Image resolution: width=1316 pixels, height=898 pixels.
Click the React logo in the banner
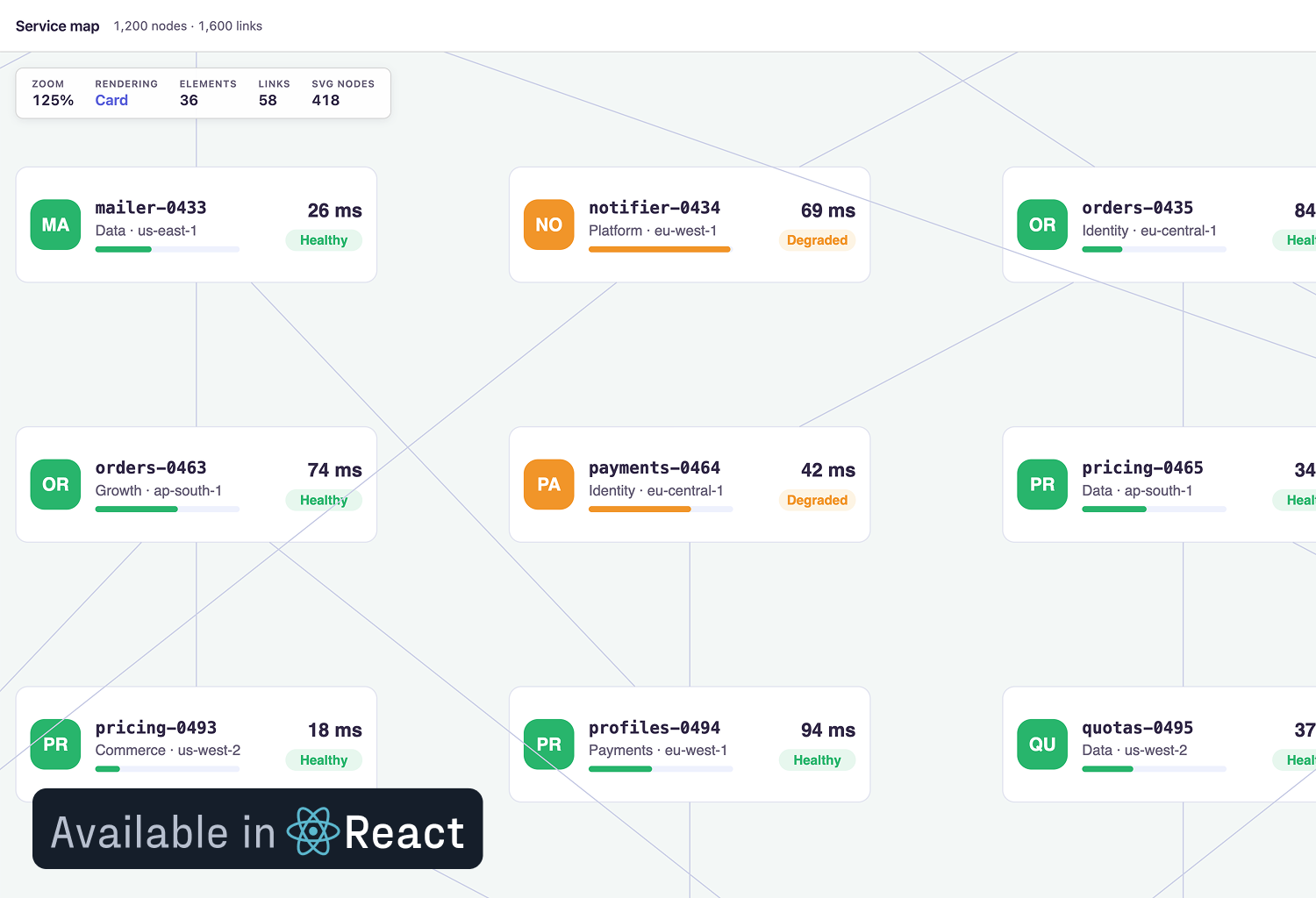tap(312, 830)
